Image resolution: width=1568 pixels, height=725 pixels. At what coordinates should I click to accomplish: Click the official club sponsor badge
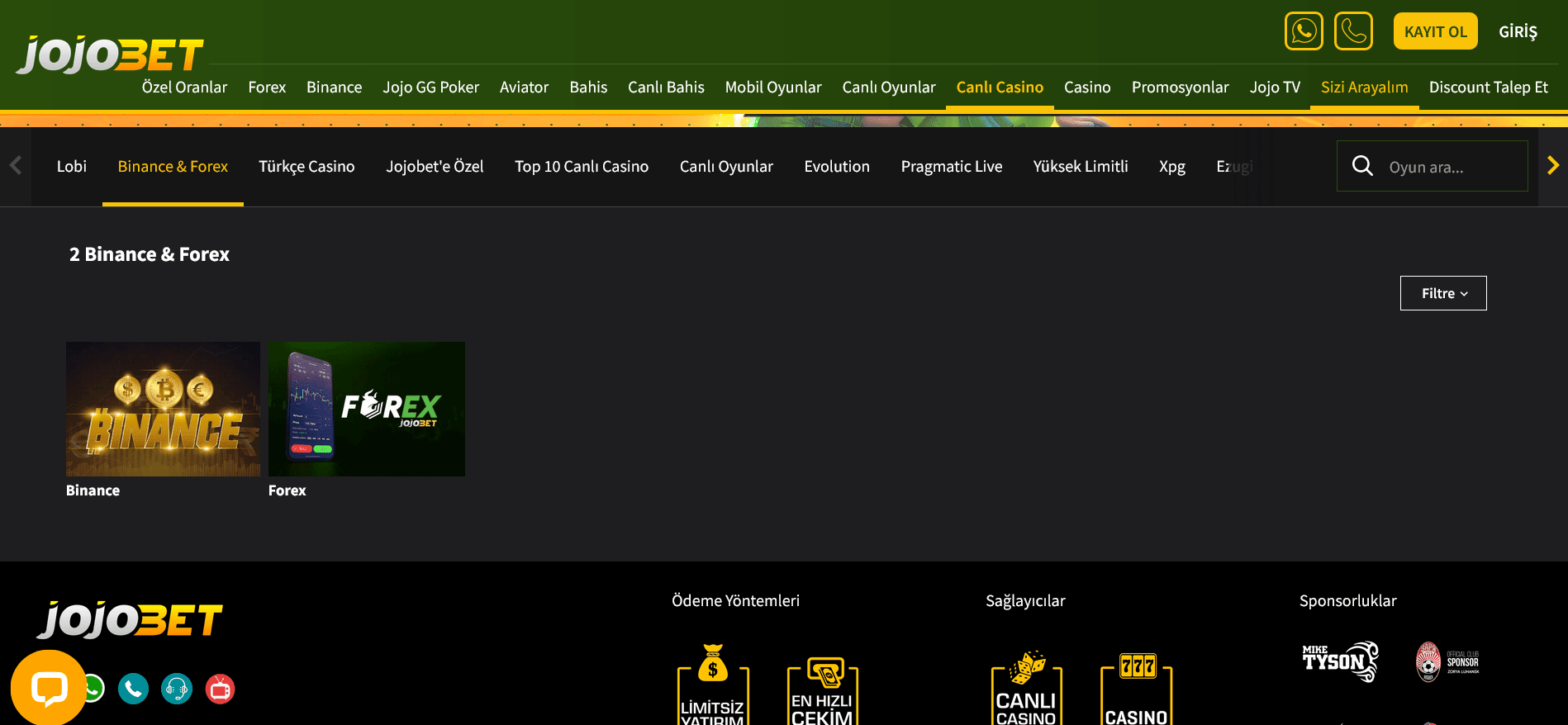coord(1447,661)
